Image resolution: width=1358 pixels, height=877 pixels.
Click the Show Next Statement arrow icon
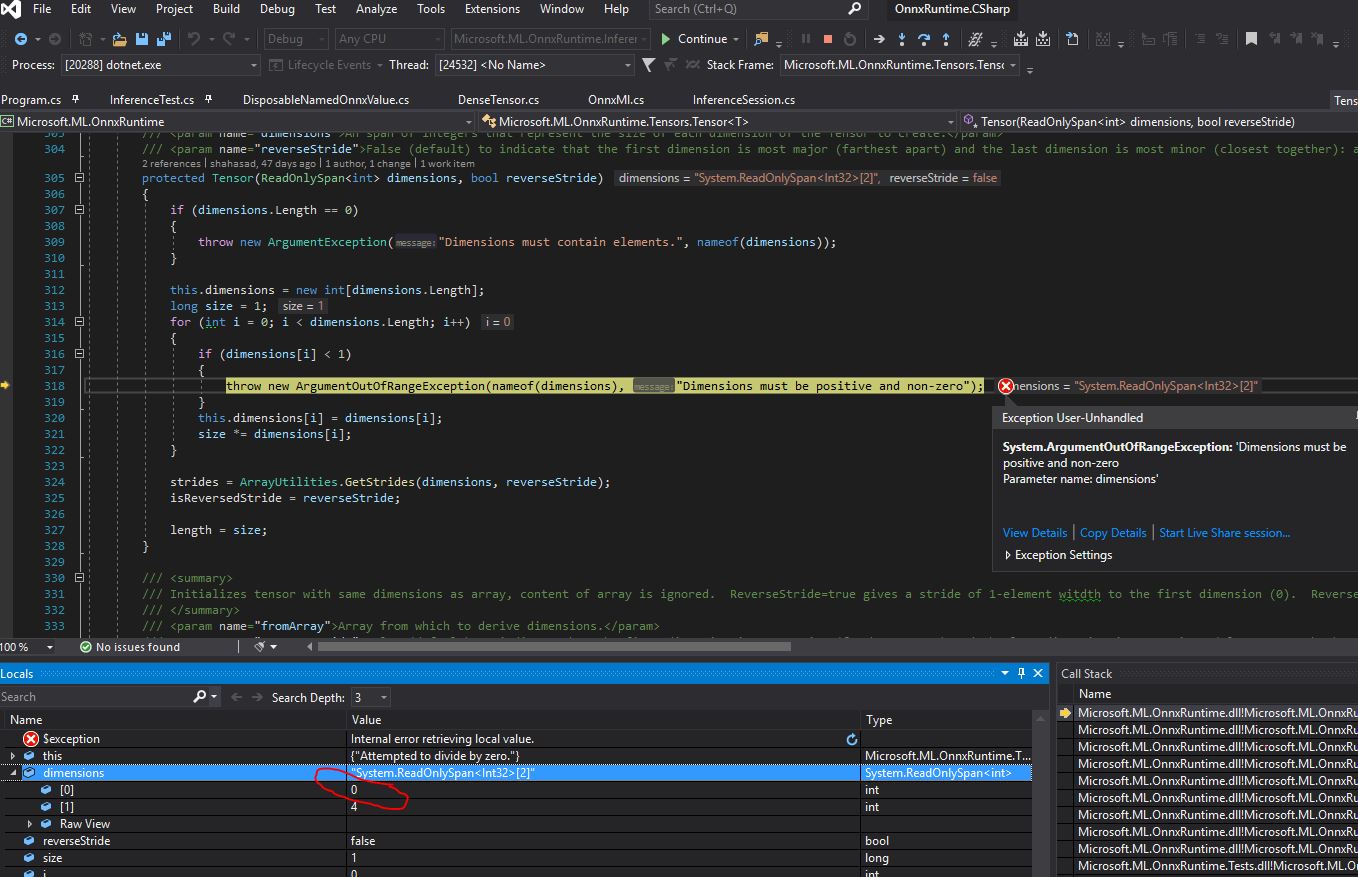878,38
